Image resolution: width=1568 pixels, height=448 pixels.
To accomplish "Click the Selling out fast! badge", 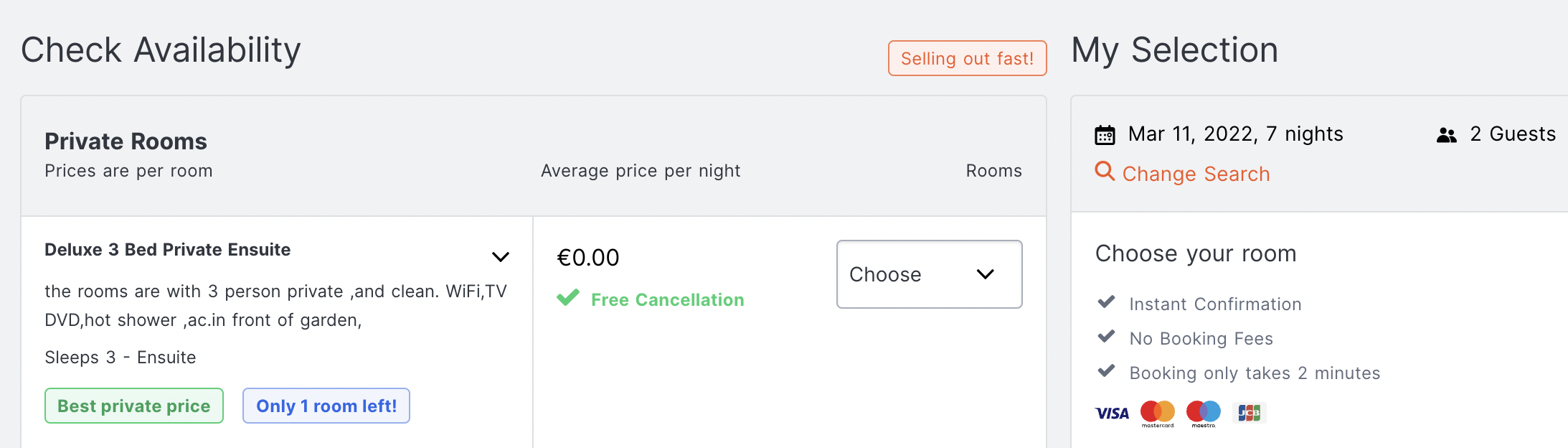I will 968,58.
